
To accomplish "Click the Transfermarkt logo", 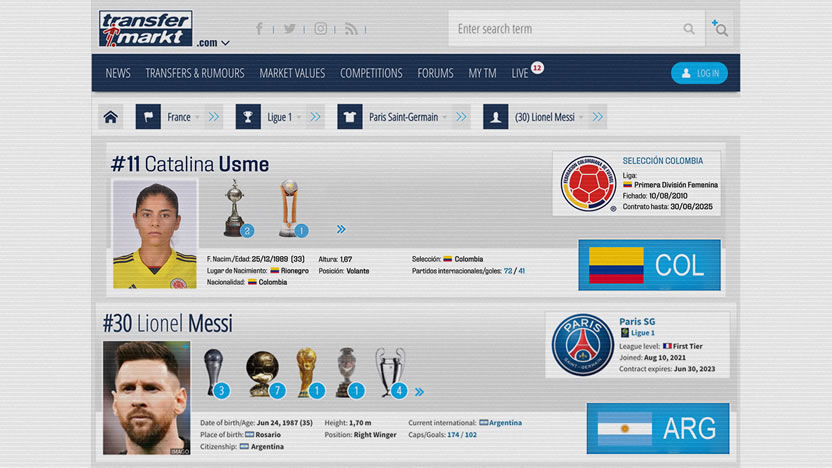I will pos(145,29).
